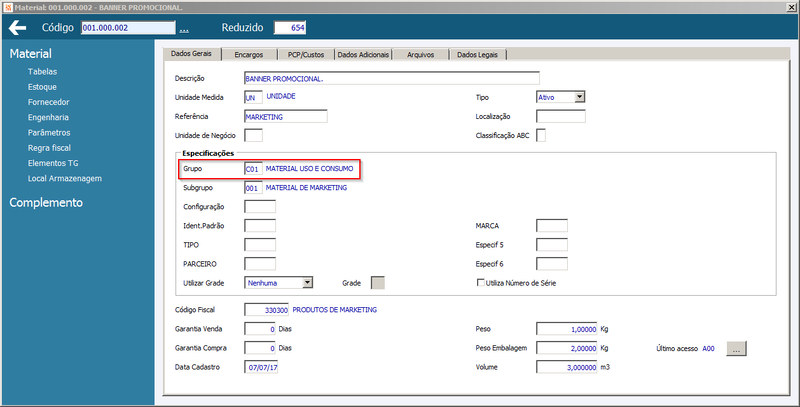
Task: Open Parâmetros in sidebar
Action: [49, 133]
